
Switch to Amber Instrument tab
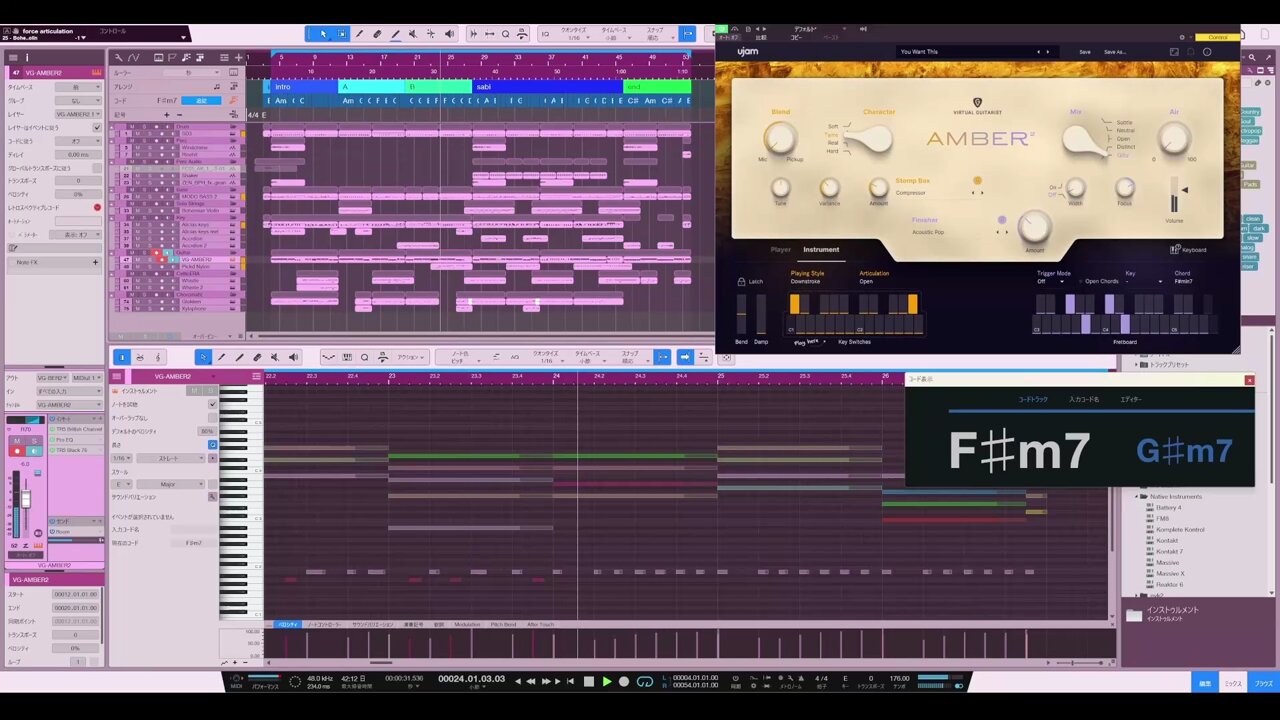[x=821, y=249]
